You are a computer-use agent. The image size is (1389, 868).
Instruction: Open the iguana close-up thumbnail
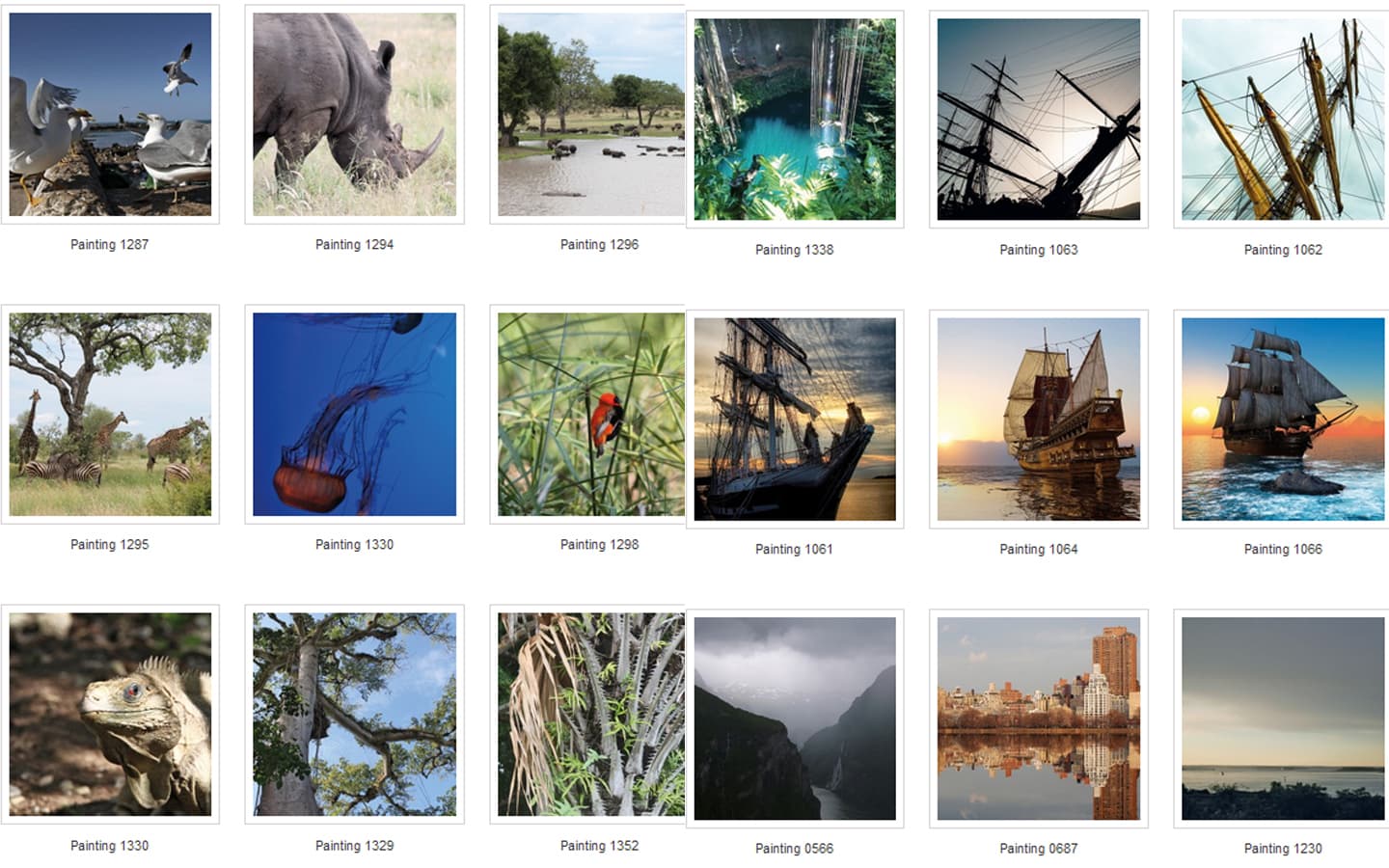110,715
